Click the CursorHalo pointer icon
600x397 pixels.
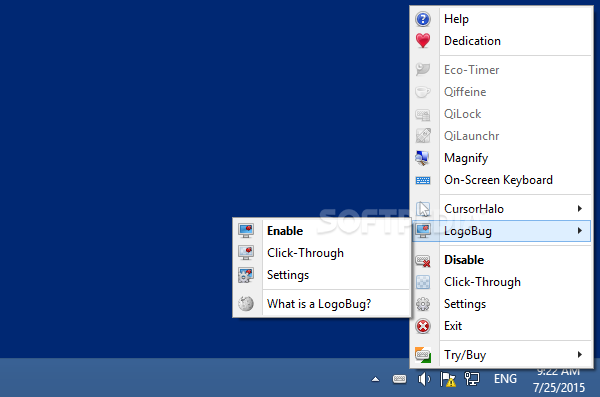click(x=423, y=209)
